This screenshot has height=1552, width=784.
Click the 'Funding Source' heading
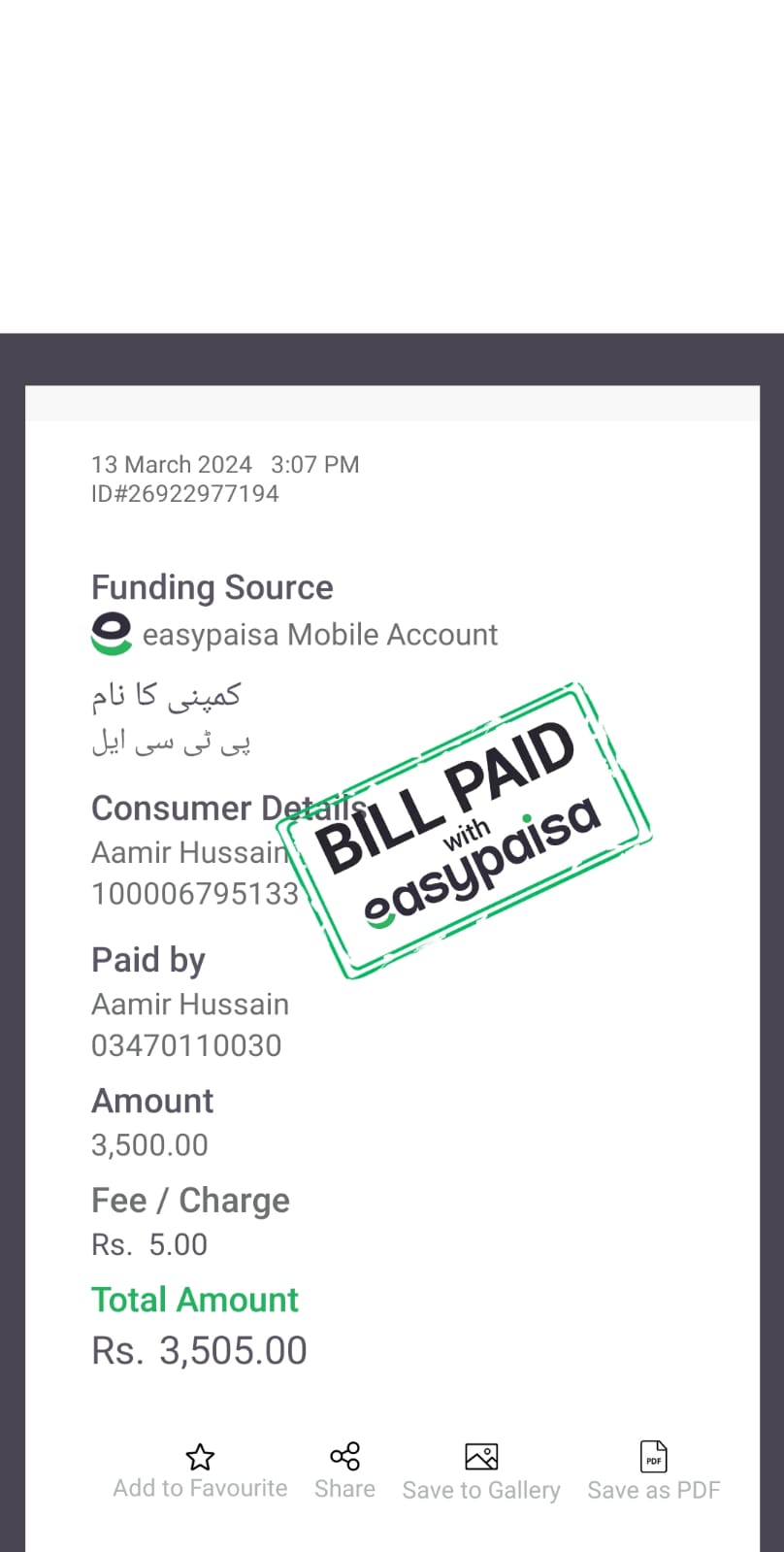[212, 587]
